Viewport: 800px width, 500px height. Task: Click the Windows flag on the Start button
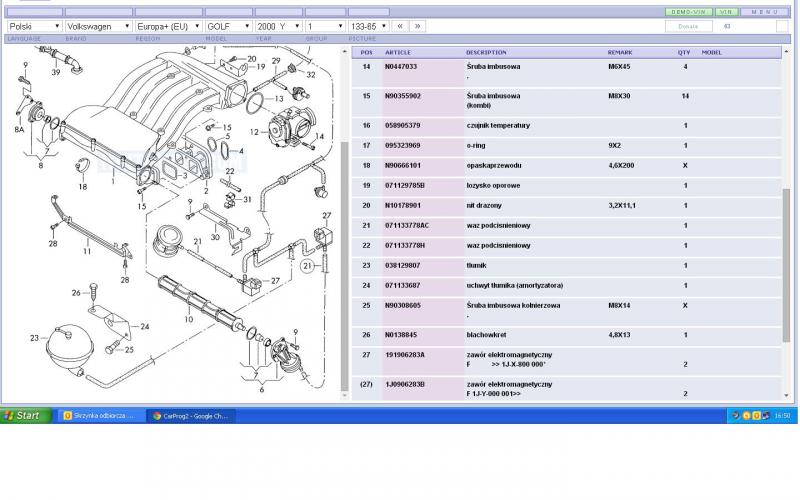(x=9, y=416)
